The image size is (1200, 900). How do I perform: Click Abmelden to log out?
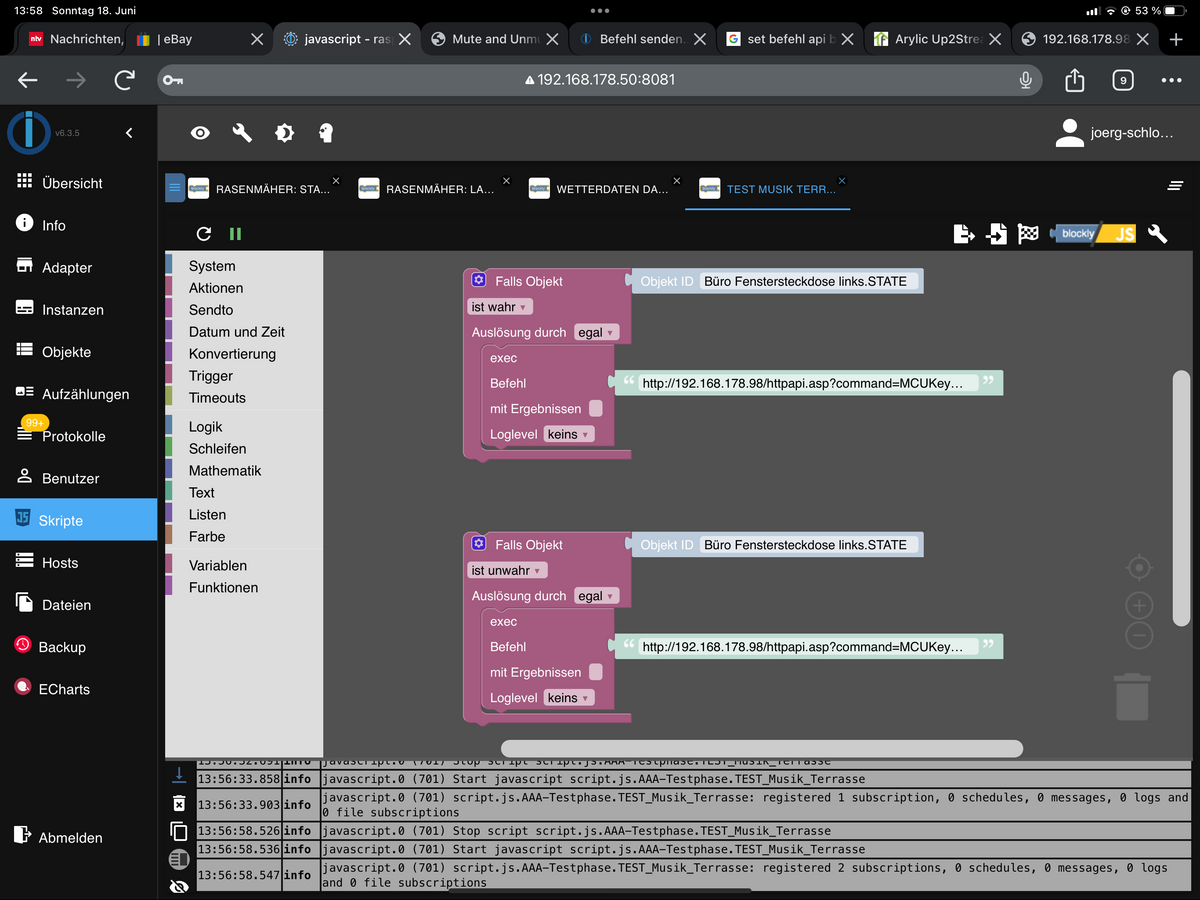click(x=70, y=838)
